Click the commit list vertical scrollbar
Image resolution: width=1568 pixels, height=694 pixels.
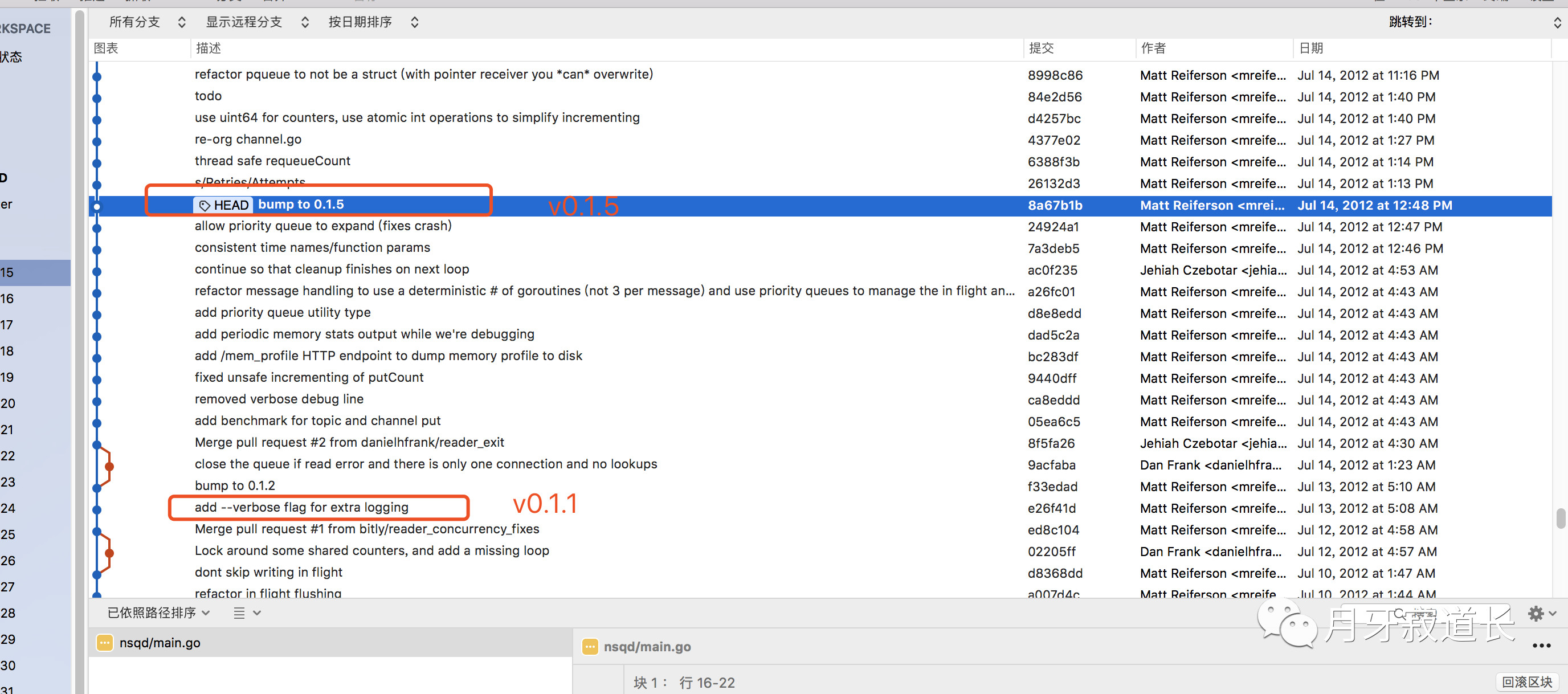pyautogui.click(x=1560, y=519)
